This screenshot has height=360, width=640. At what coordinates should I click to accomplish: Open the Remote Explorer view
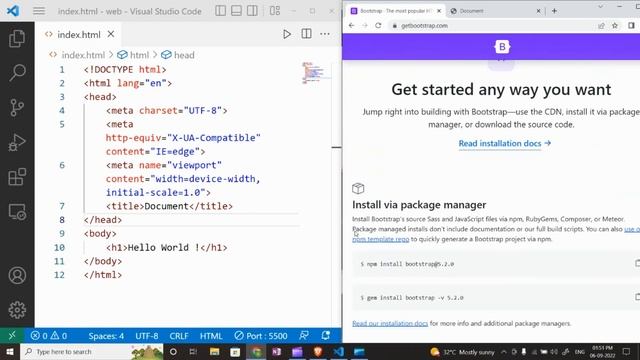click(x=17, y=212)
